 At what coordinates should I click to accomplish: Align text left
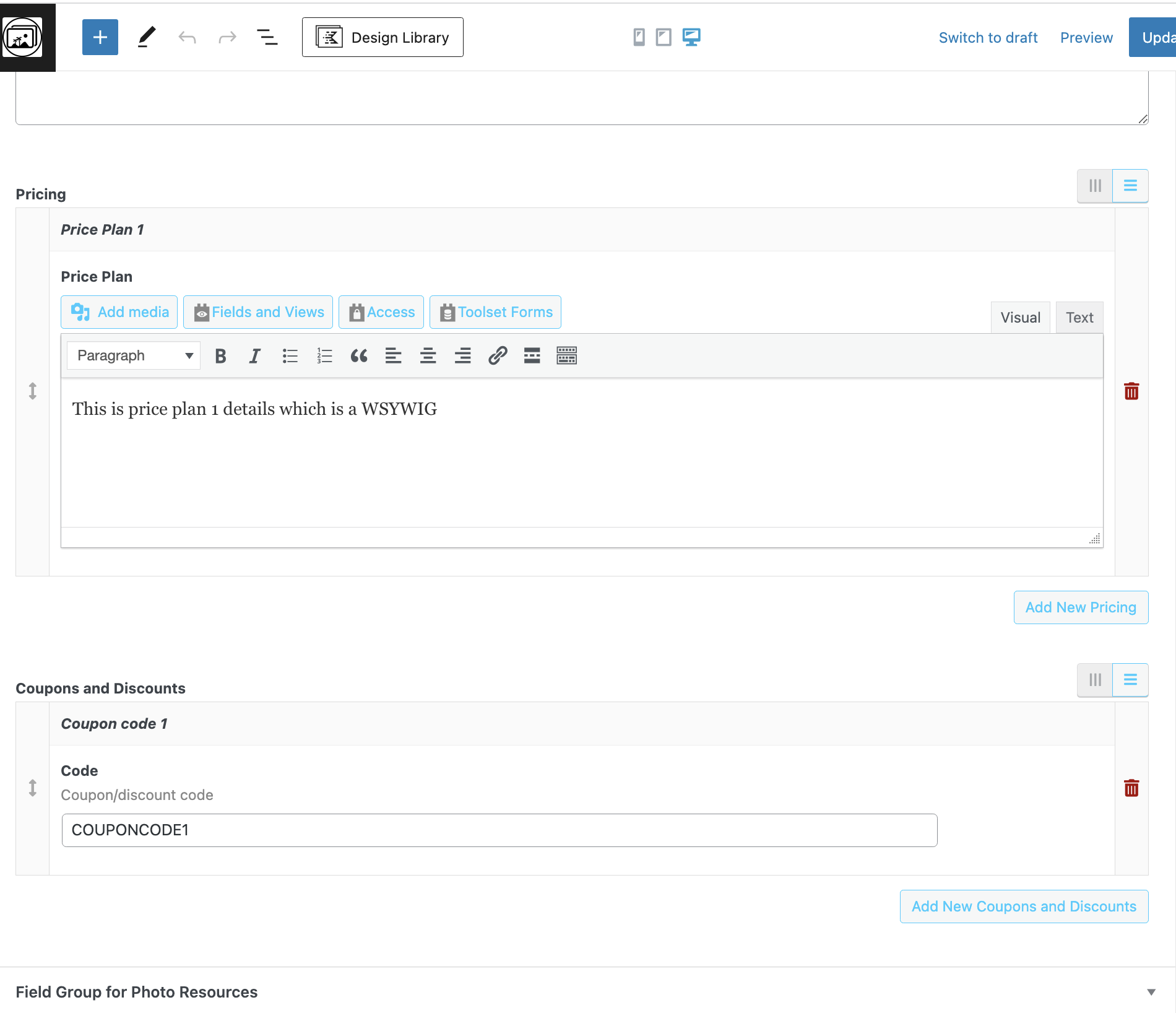click(393, 356)
